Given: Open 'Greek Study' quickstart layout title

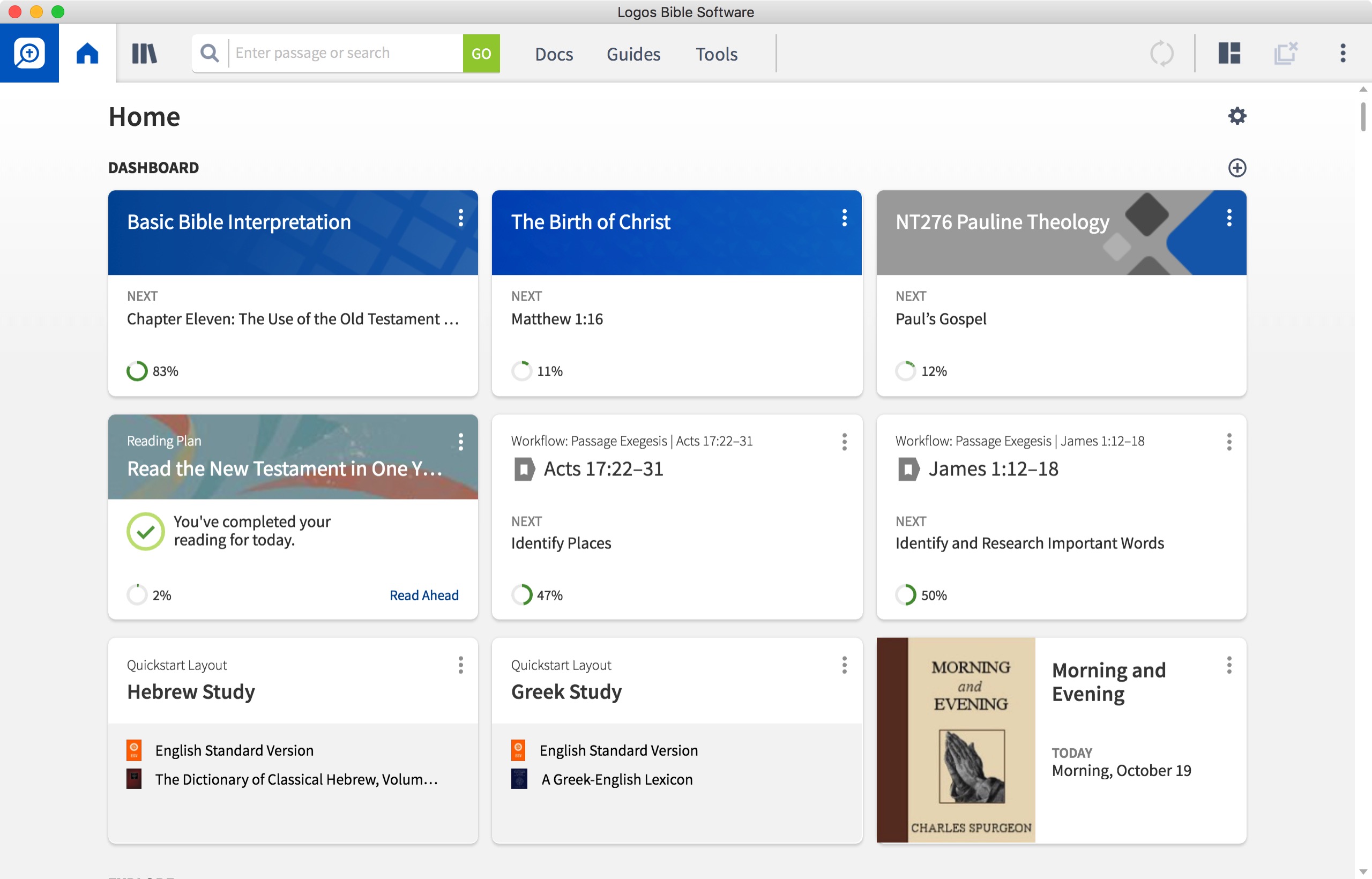Looking at the screenshot, I should click(566, 692).
